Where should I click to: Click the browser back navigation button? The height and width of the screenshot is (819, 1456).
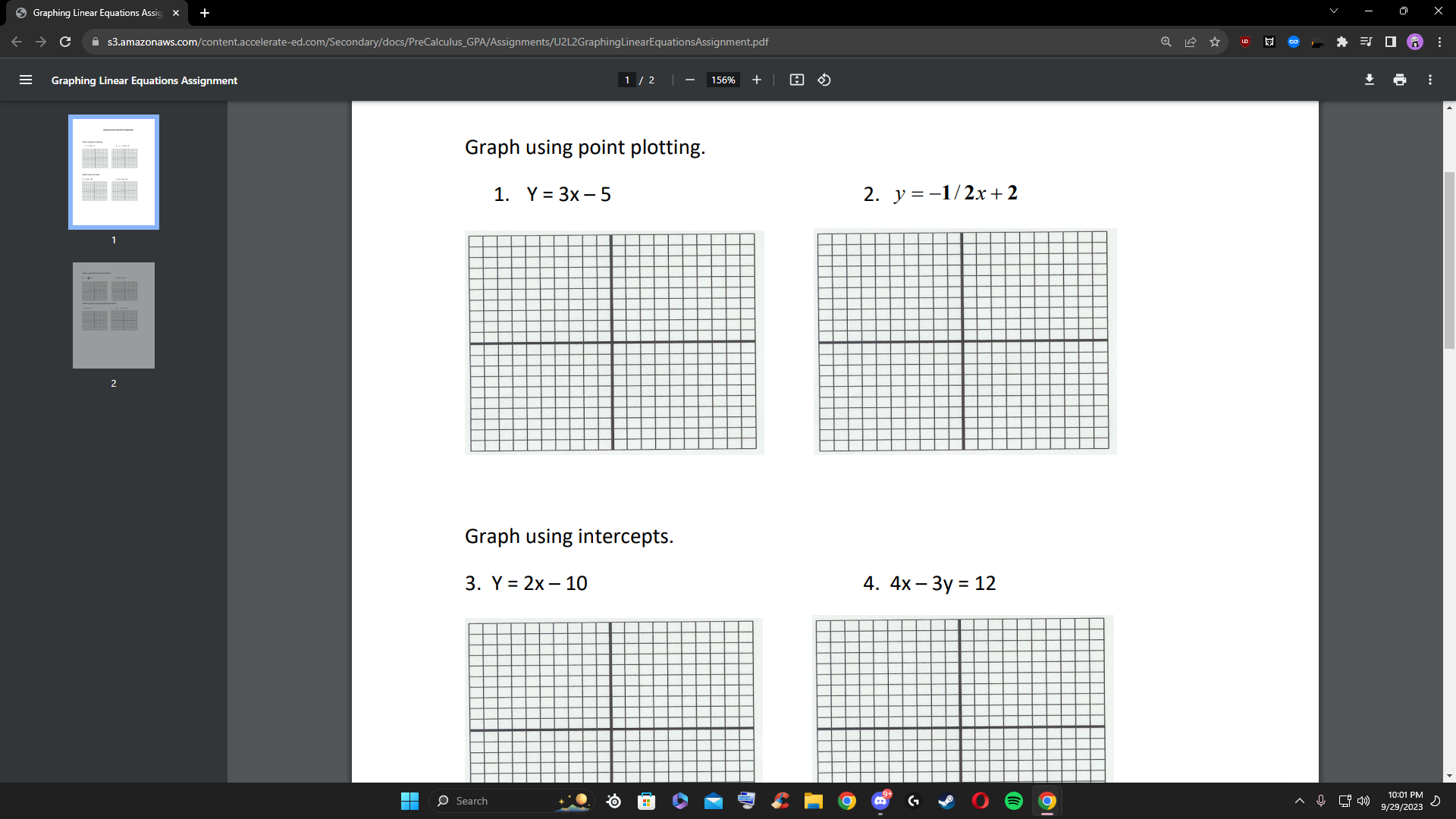(17, 42)
